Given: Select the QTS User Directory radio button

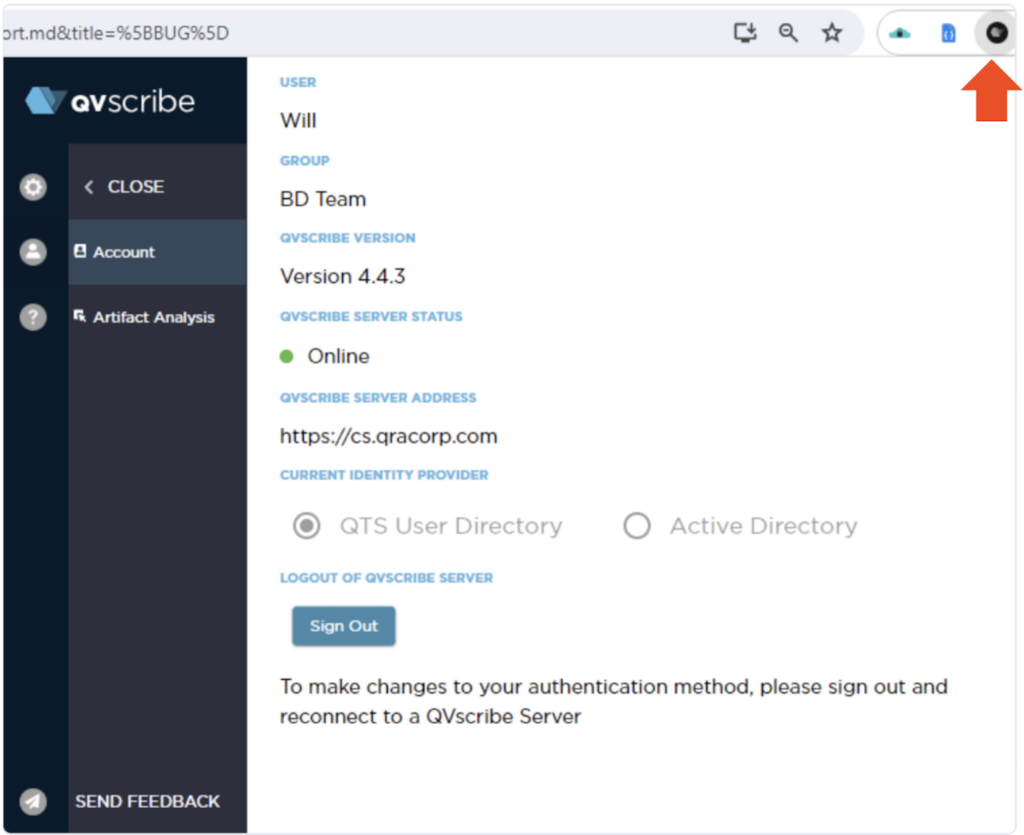Looking at the screenshot, I should click(306, 525).
